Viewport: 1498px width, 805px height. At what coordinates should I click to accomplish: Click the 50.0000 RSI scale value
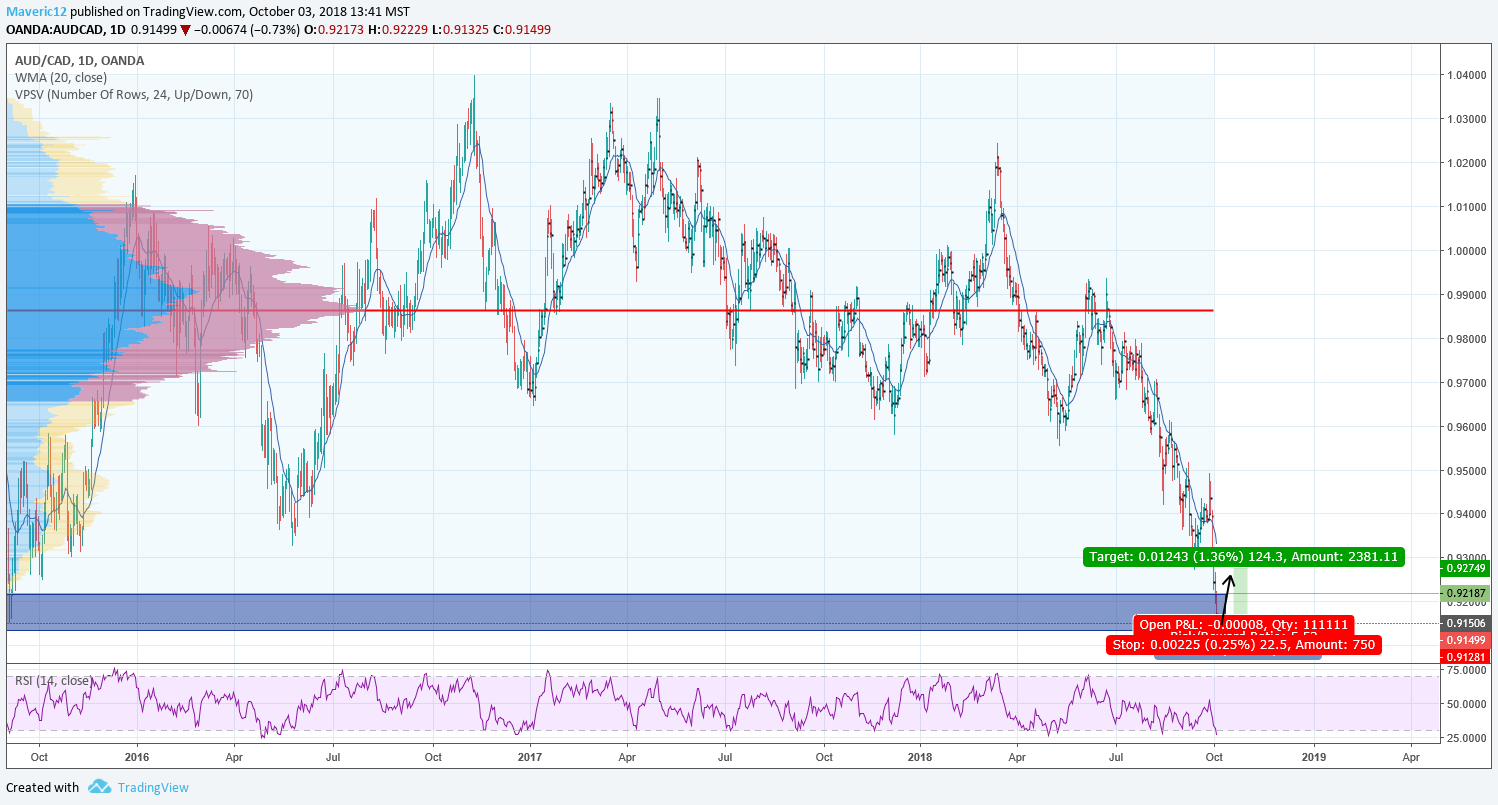1466,704
